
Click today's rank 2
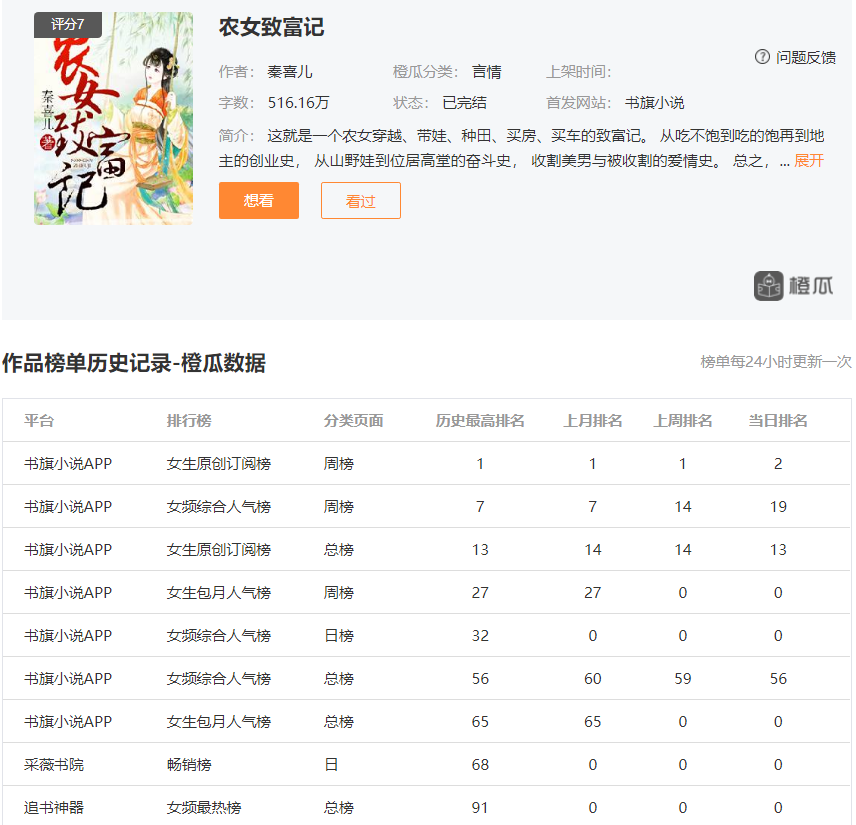tap(778, 464)
